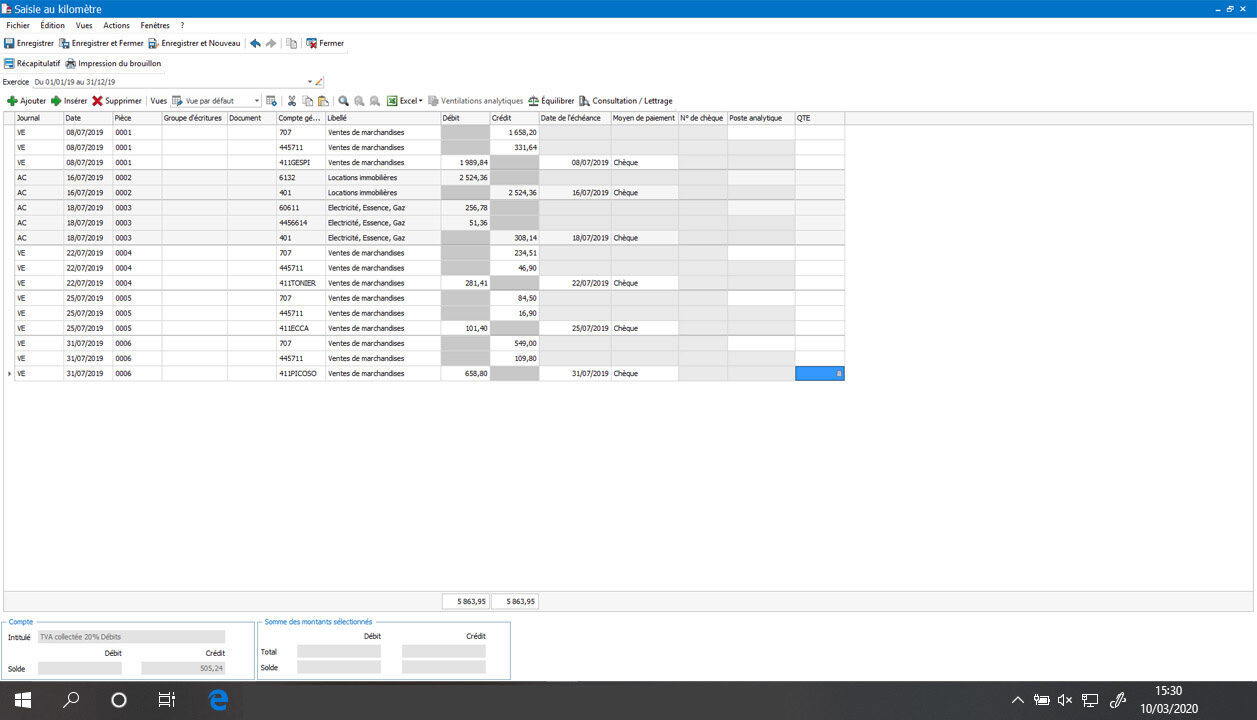The height and width of the screenshot is (720, 1257).
Task: Click the undo arrow in the toolbar
Action: coord(255,44)
